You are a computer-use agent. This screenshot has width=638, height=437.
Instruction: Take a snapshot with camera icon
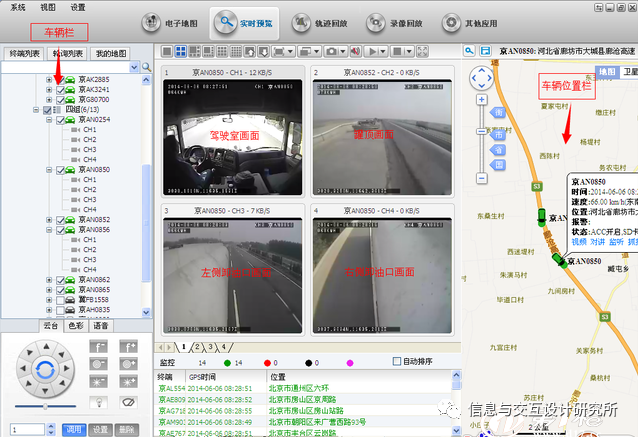(x=332, y=51)
